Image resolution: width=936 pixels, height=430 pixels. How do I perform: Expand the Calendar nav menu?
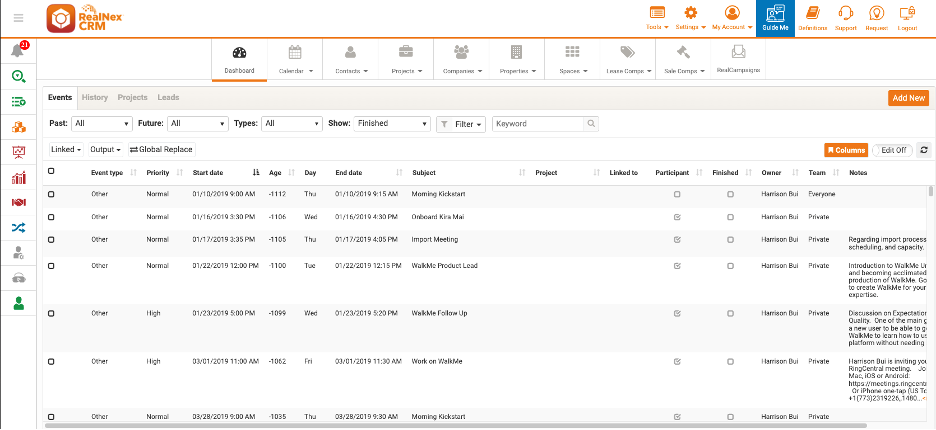[295, 59]
